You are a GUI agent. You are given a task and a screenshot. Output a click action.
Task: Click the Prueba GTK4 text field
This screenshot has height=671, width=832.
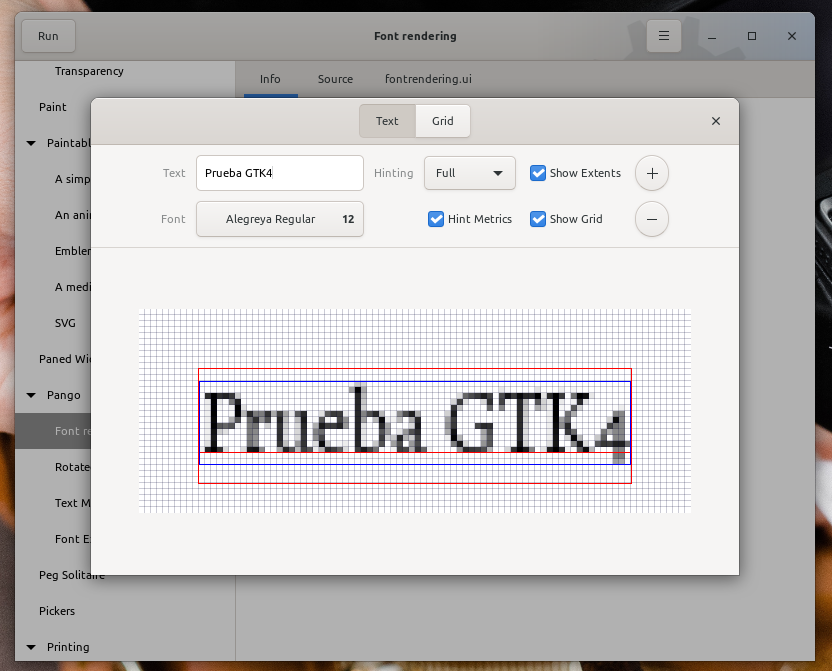[279, 173]
